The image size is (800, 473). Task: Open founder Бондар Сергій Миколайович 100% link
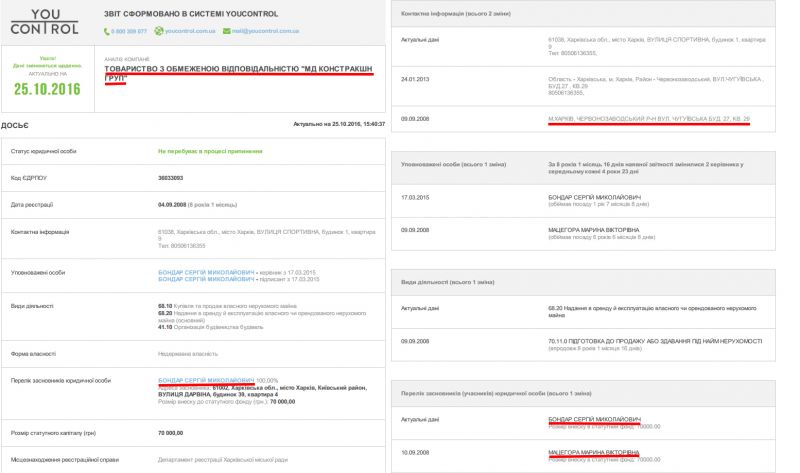(x=206, y=380)
